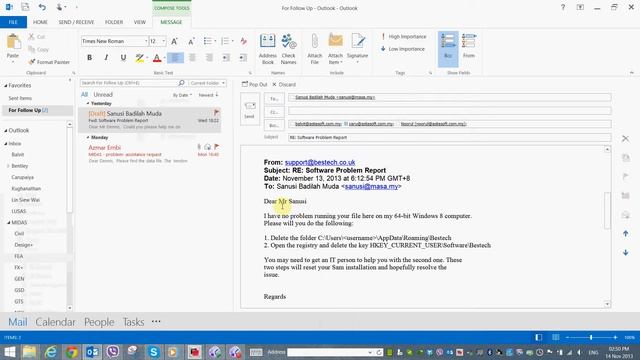
Task: Open Aznar Embi message in list
Action: click(149, 154)
